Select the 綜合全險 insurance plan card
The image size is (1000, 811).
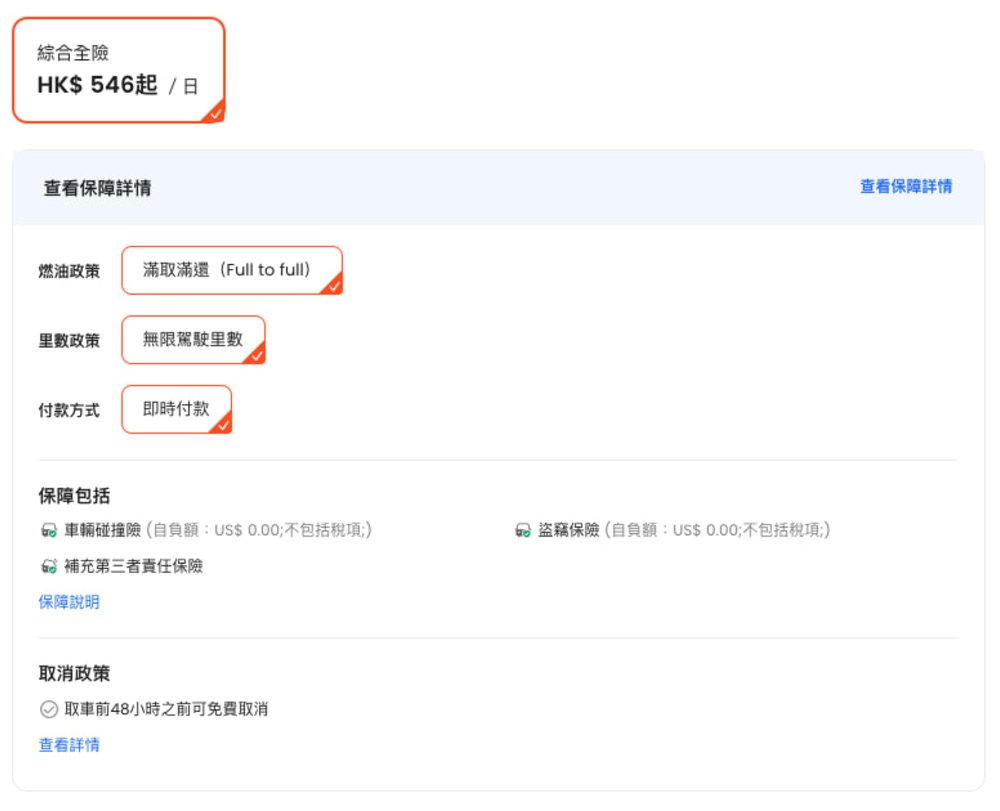click(118, 70)
